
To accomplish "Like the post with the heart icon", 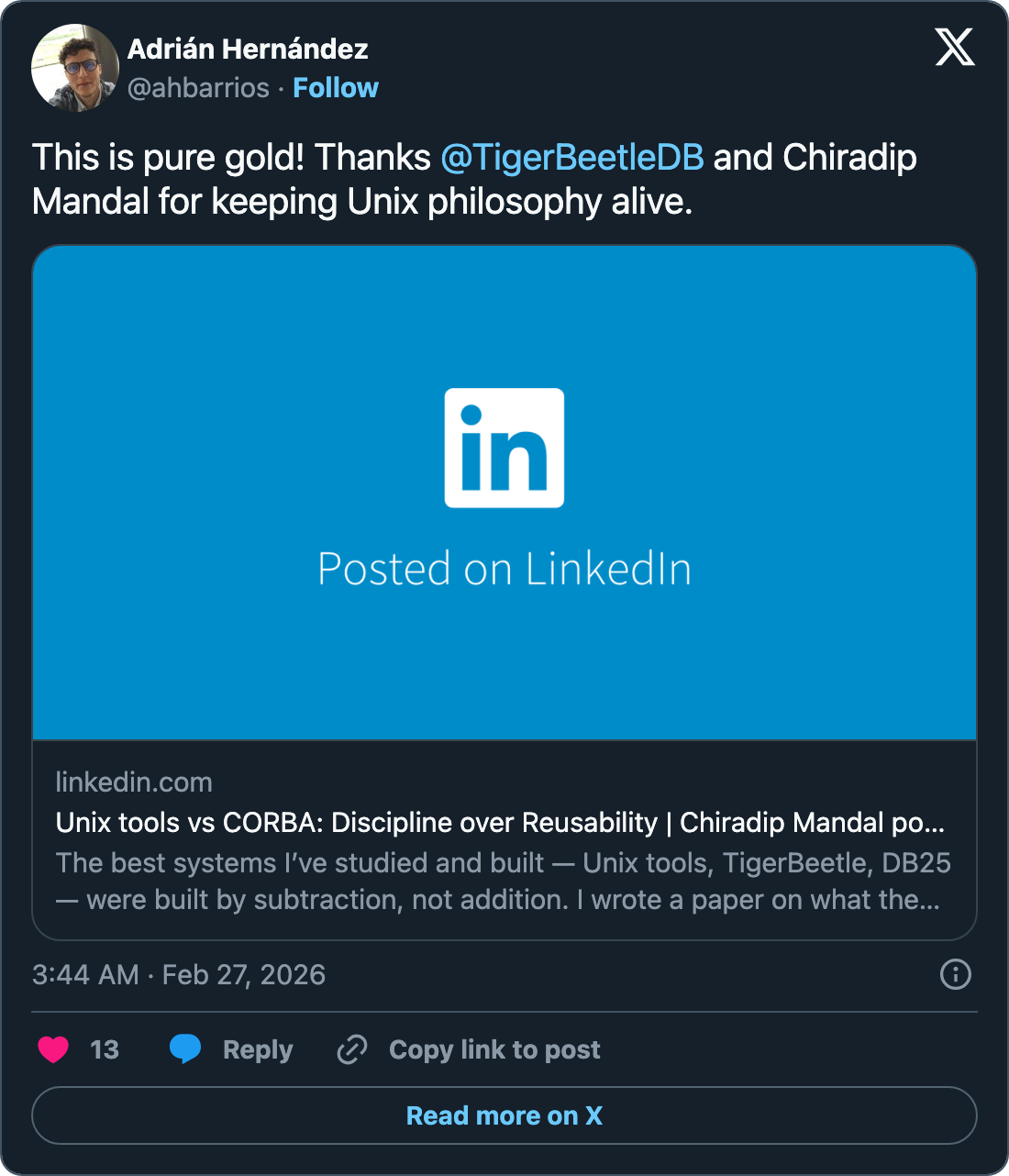I will pyautogui.click(x=53, y=1048).
